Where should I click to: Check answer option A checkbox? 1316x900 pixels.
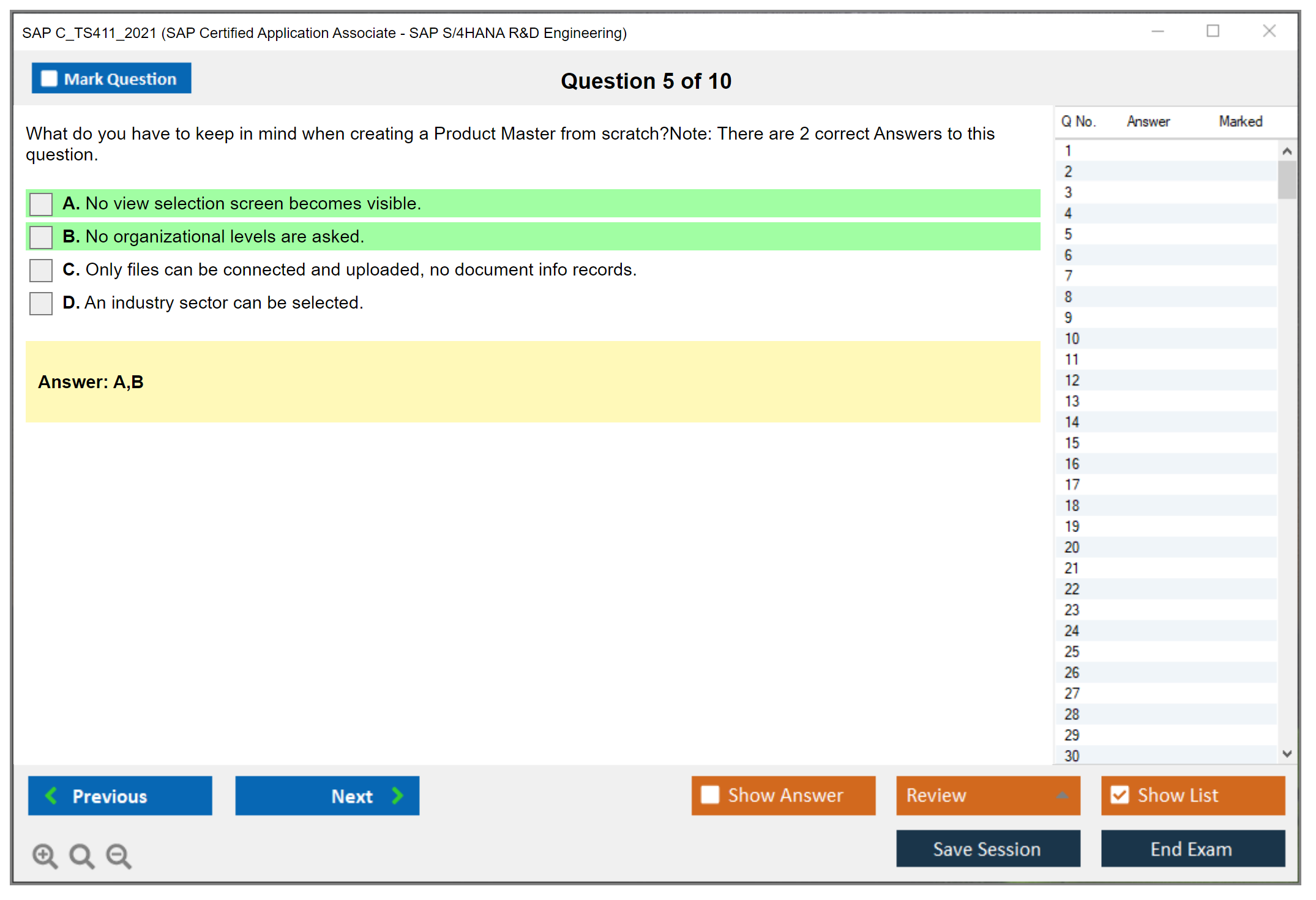coord(41,204)
